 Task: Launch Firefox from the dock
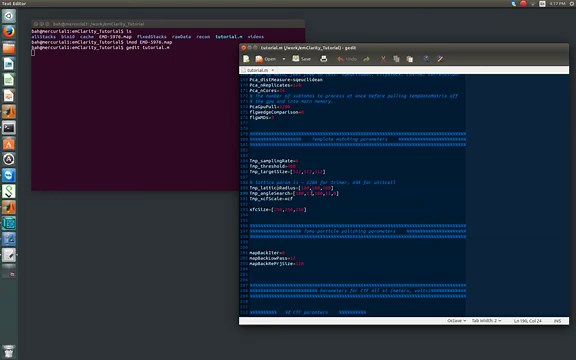coord(9,32)
